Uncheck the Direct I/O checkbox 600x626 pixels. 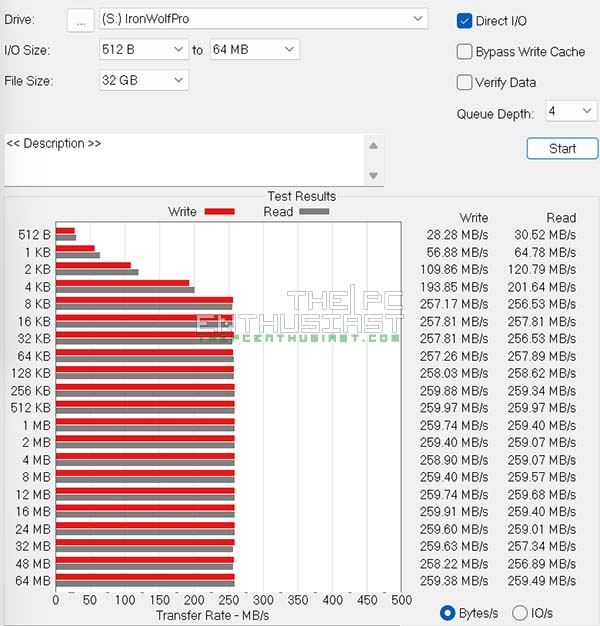pyautogui.click(x=464, y=21)
